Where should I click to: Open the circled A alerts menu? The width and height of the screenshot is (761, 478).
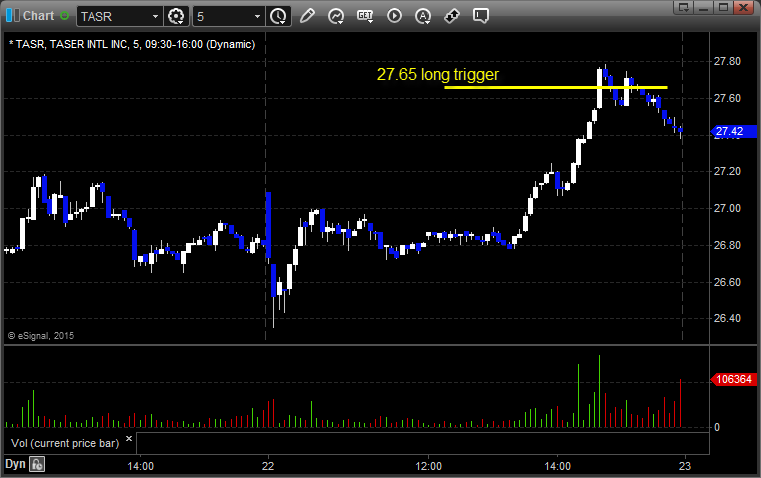[423, 16]
